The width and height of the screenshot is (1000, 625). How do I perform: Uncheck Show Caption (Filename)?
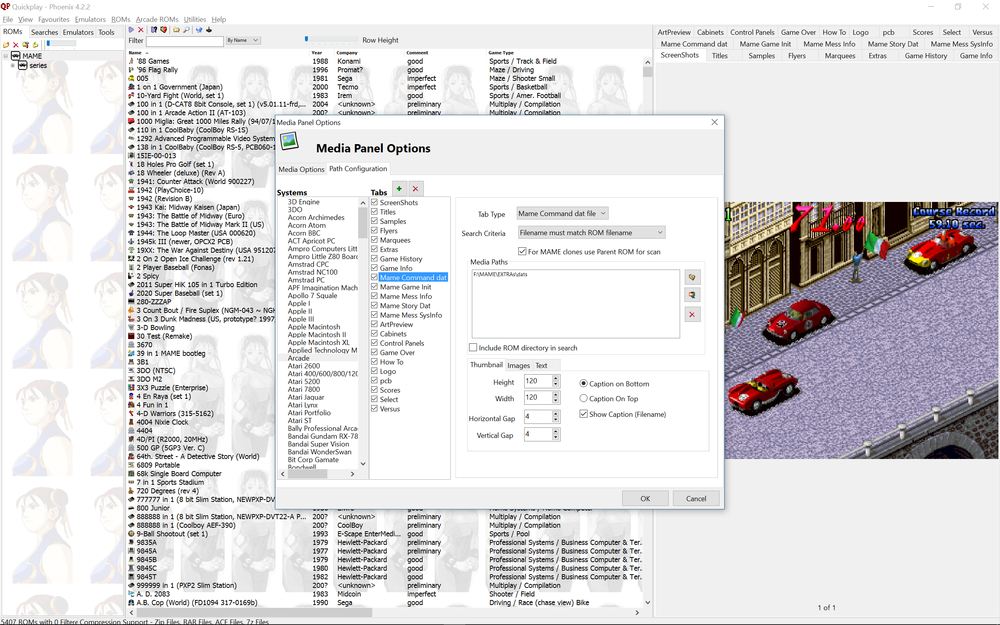[x=584, y=414]
